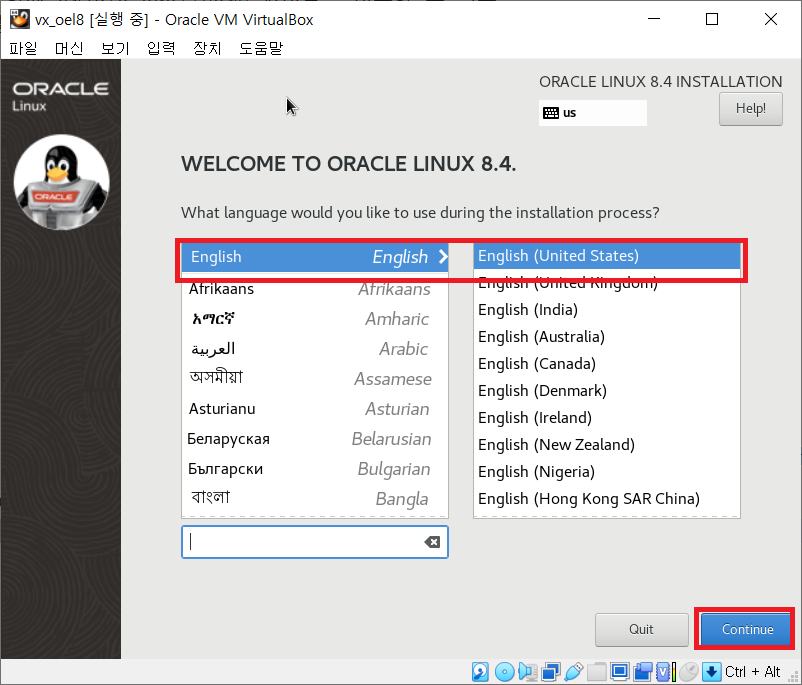Viewport: 802px width, 685px height.
Task: Choose English (Nigeria) locale
Action: [x=607, y=472]
